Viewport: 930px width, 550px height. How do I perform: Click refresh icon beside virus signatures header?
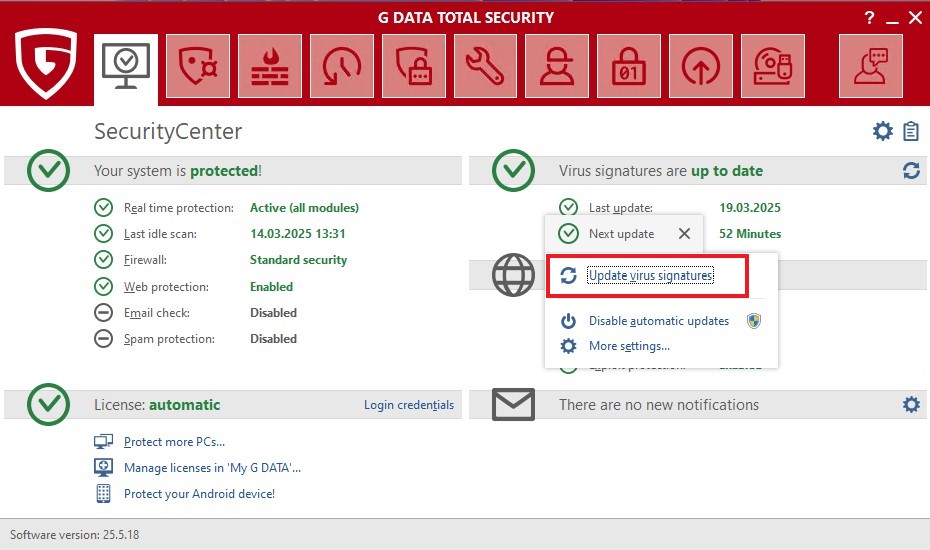click(x=911, y=171)
